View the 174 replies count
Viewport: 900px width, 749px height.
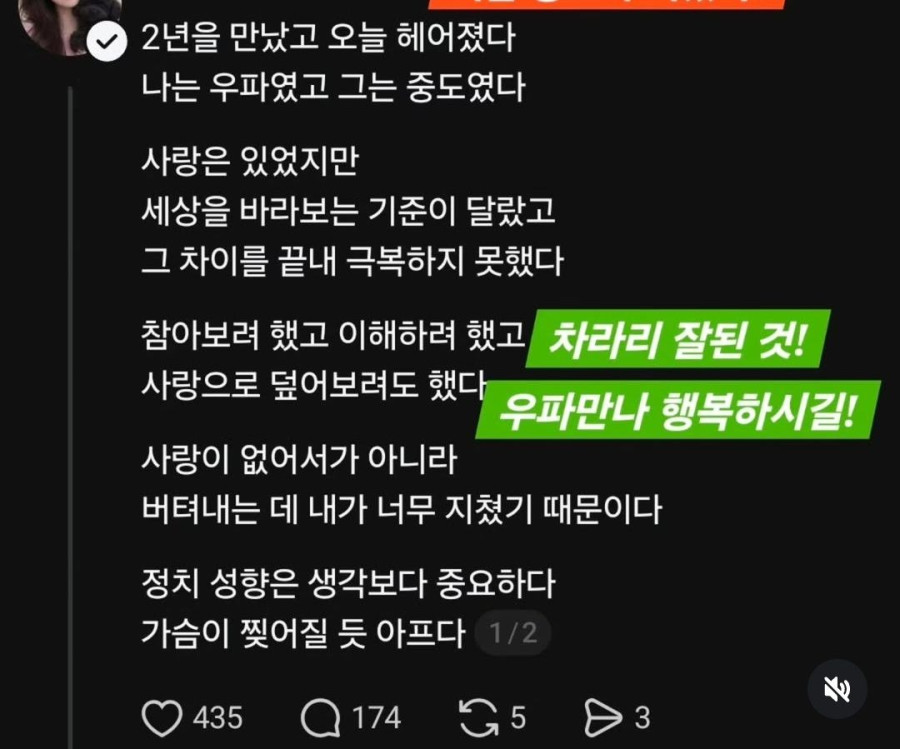[376, 718]
